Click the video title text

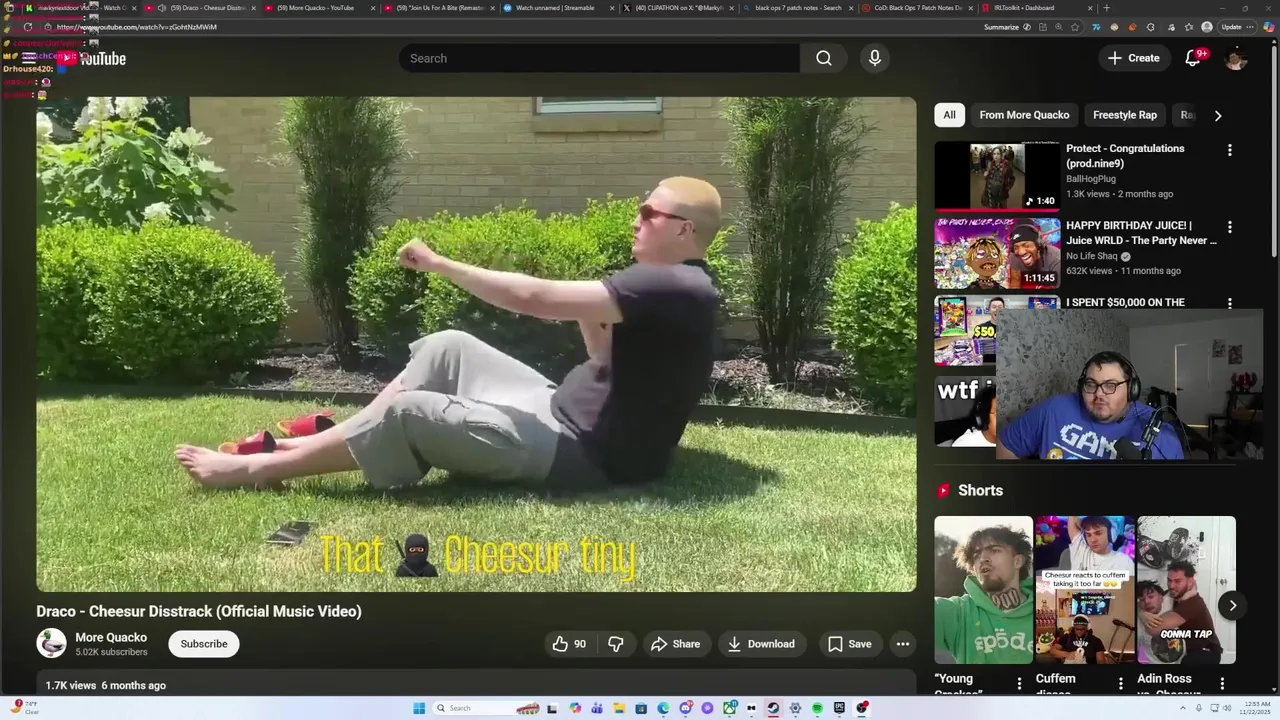[x=199, y=611]
